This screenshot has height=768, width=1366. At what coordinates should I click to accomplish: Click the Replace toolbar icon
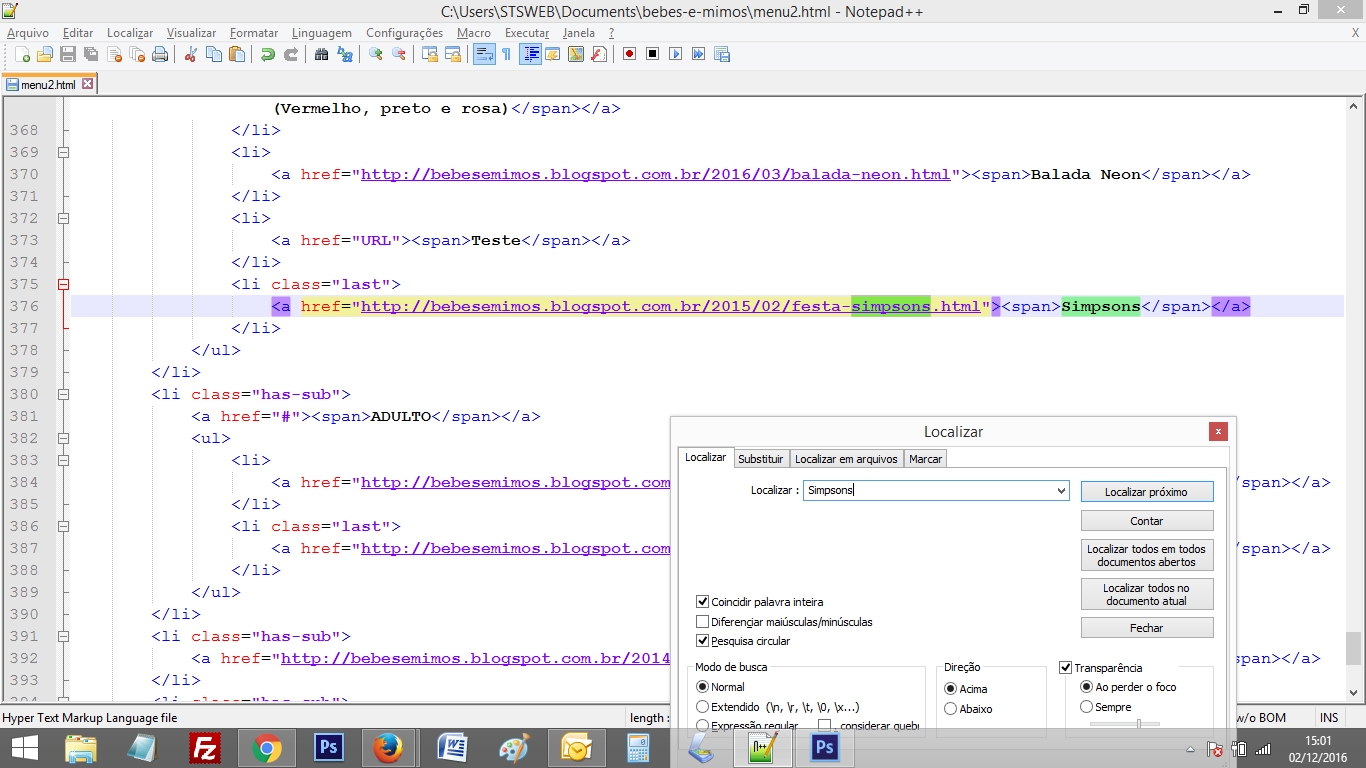[x=345, y=54]
